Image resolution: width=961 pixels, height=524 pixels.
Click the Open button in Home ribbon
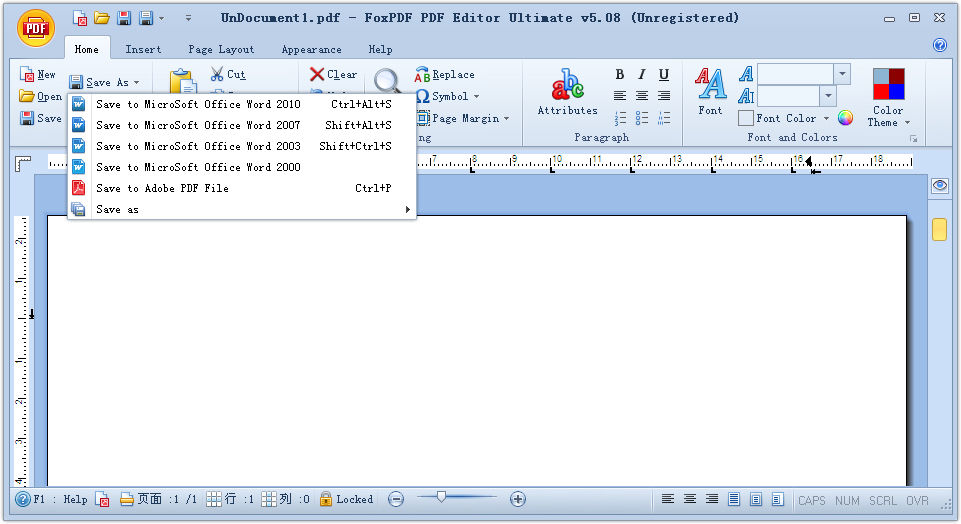[40, 96]
